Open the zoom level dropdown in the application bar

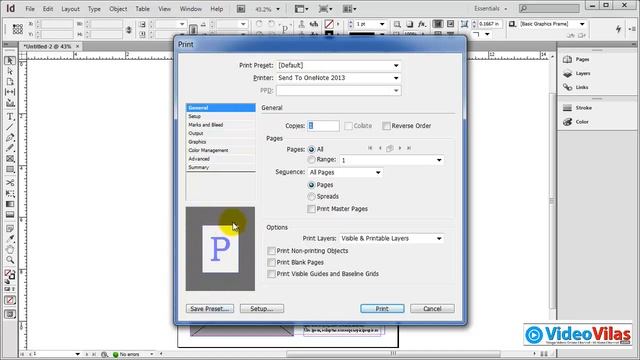(278, 9)
